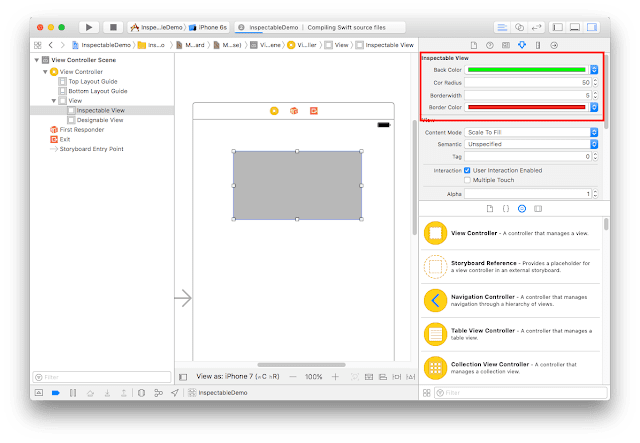This screenshot has height=443, width=640.
Task: Adjust the Cor Radius stepper
Action: point(596,82)
